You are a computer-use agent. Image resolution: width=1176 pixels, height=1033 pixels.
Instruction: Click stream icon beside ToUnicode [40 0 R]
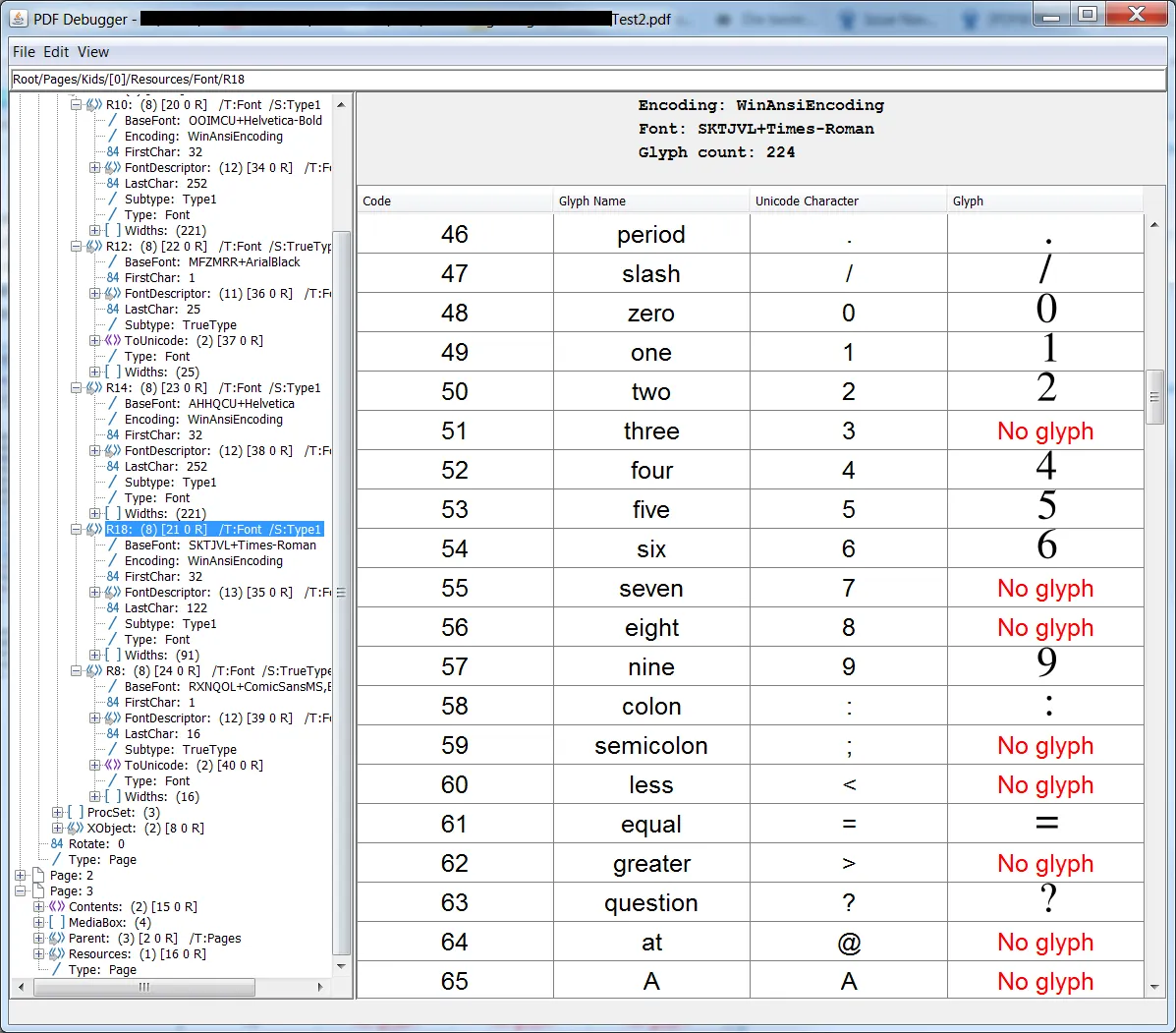pyautogui.click(x=113, y=766)
